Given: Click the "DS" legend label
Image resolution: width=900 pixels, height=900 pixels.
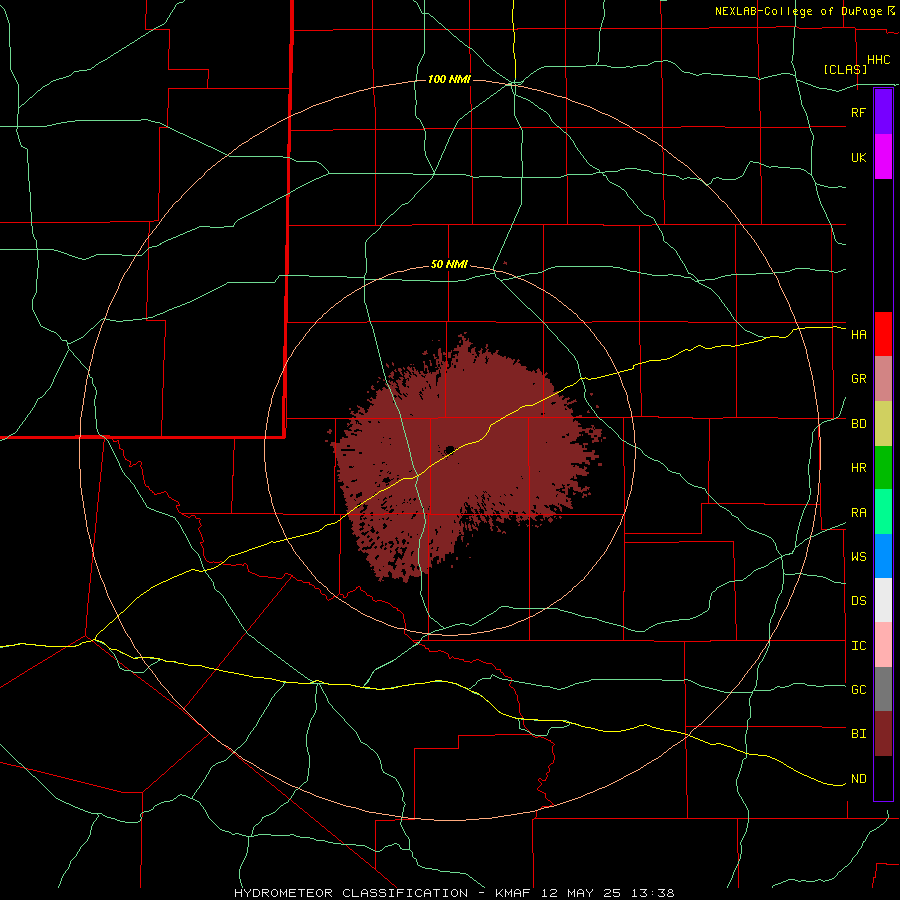Looking at the screenshot, I should (858, 601).
